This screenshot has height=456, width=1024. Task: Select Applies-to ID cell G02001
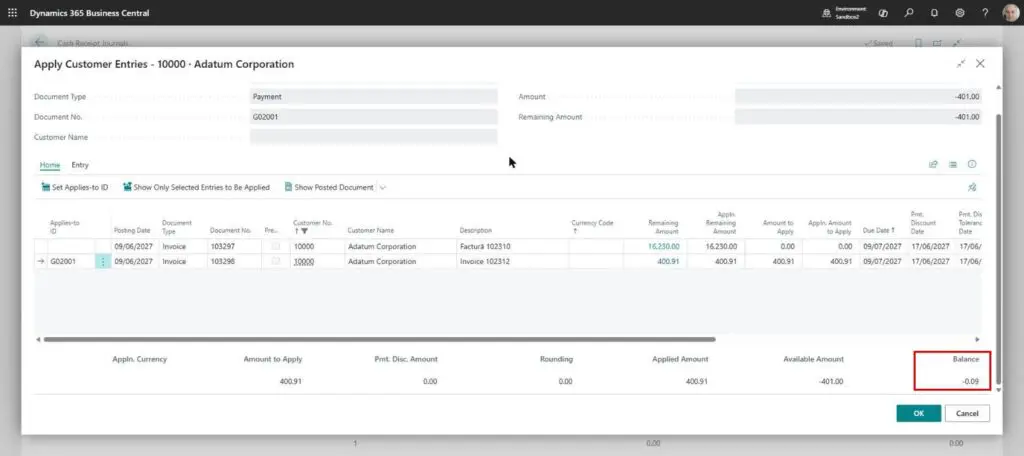click(71, 261)
